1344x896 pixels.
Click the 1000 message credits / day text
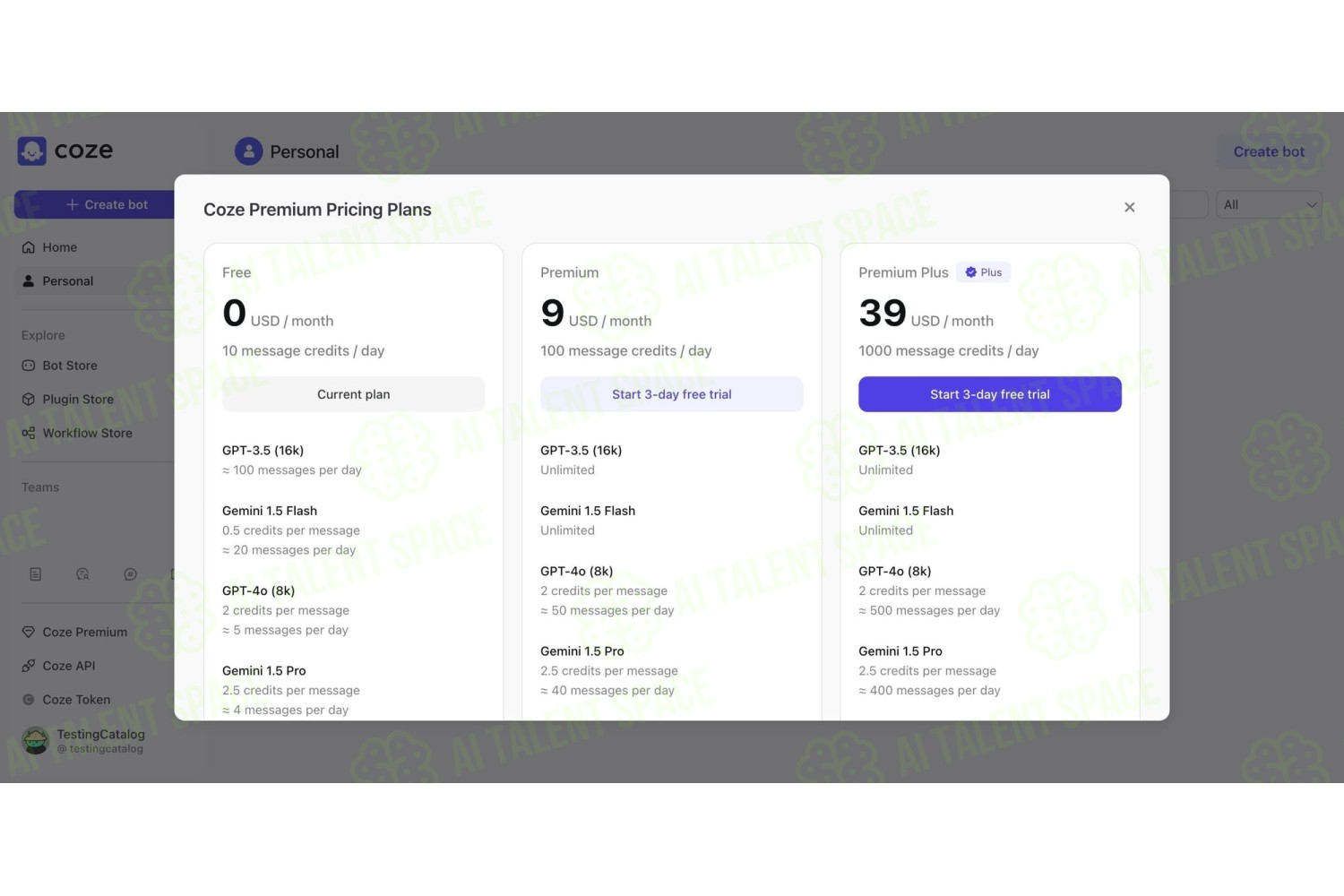tap(948, 351)
